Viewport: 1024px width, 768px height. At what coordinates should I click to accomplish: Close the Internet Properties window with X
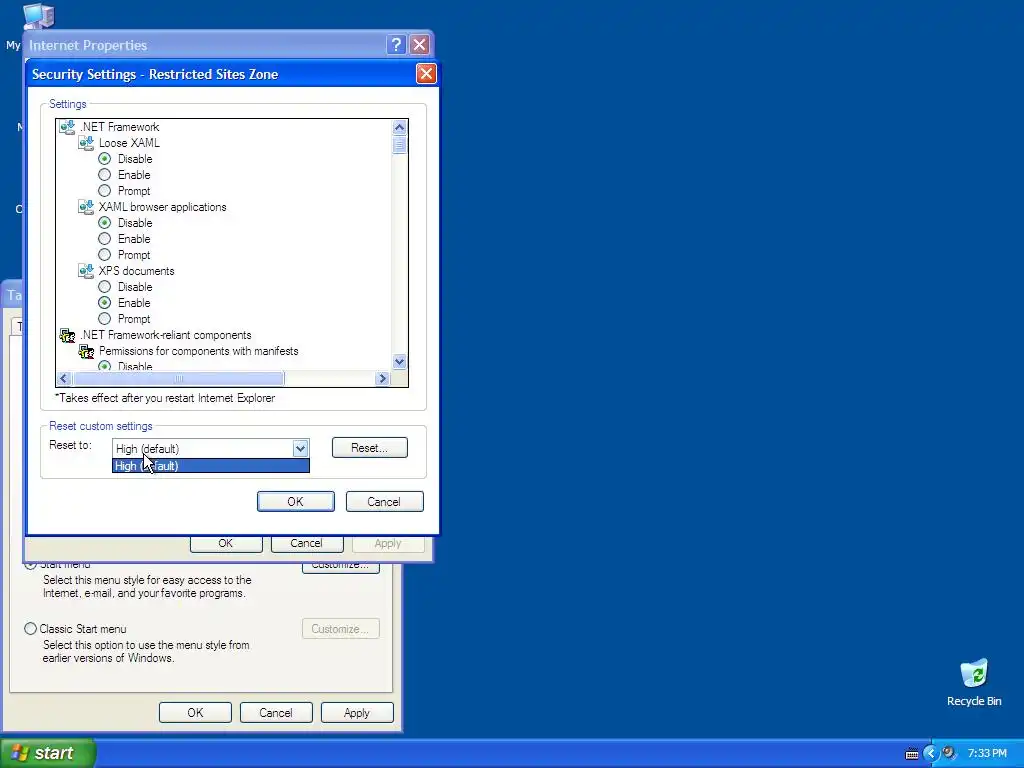pyautogui.click(x=419, y=44)
